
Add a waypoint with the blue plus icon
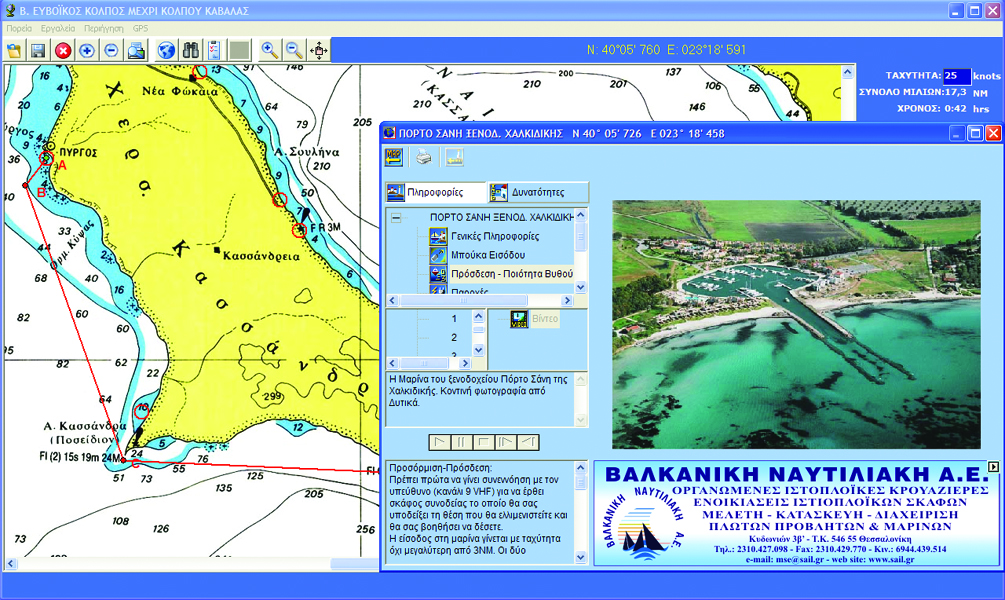pos(87,50)
